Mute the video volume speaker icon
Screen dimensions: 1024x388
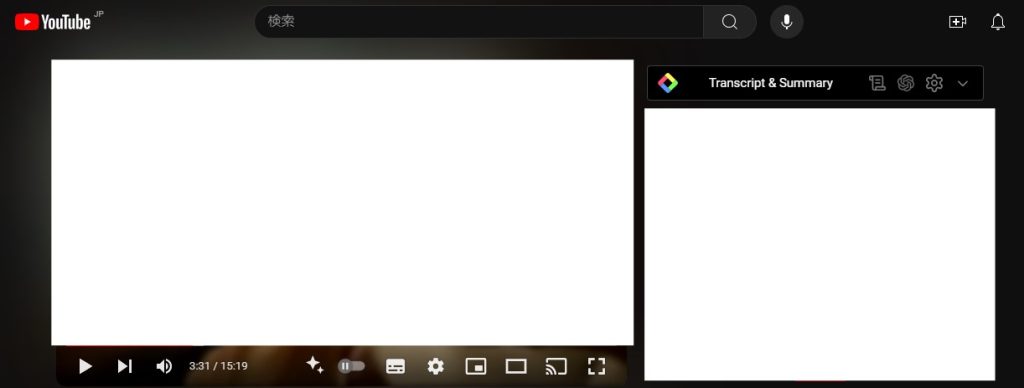164,366
